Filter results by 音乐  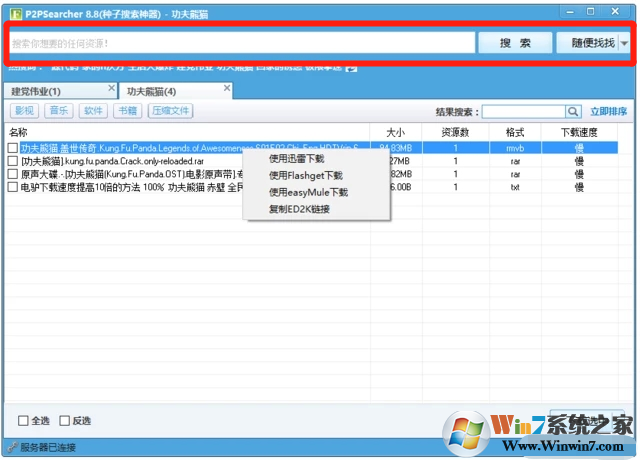(x=59, y=111)
